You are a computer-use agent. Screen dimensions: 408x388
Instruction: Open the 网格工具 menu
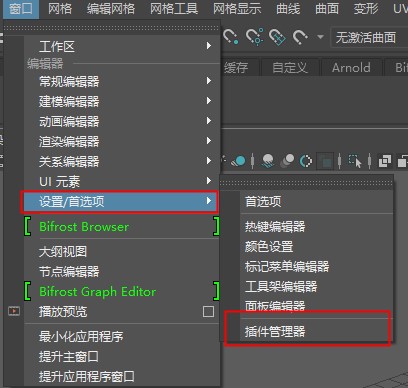(x=174, y=9)
